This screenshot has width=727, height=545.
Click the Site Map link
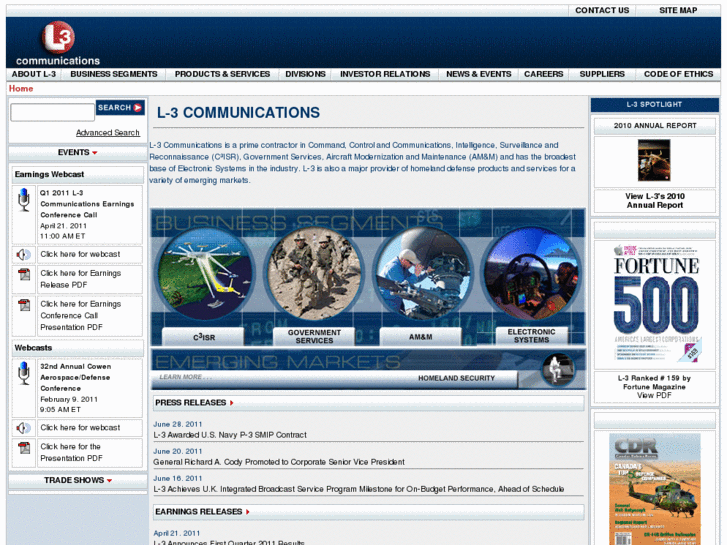[678, 10]
